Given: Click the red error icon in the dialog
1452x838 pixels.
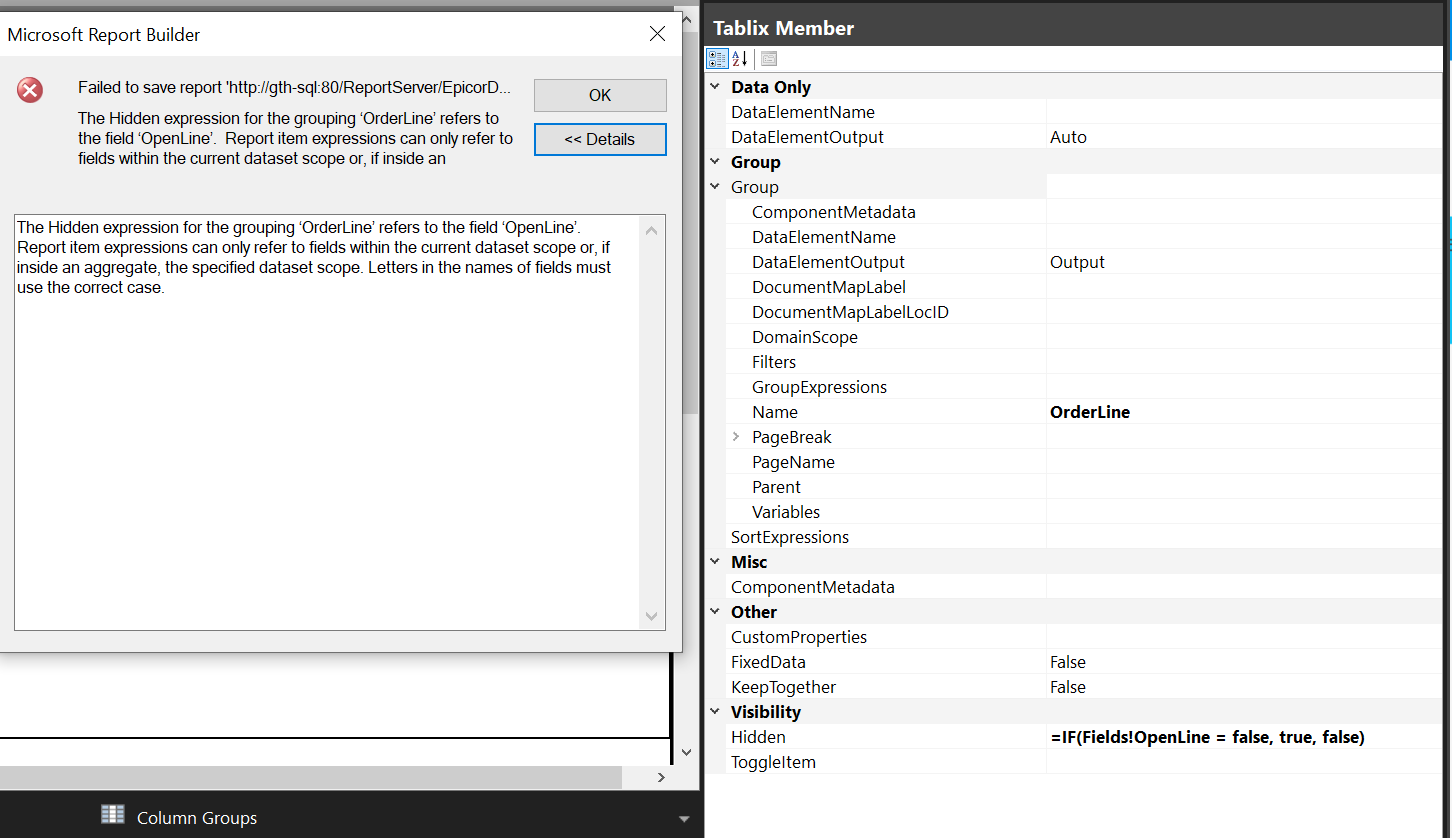Looking at the screenshot, I should coord(30,91).
